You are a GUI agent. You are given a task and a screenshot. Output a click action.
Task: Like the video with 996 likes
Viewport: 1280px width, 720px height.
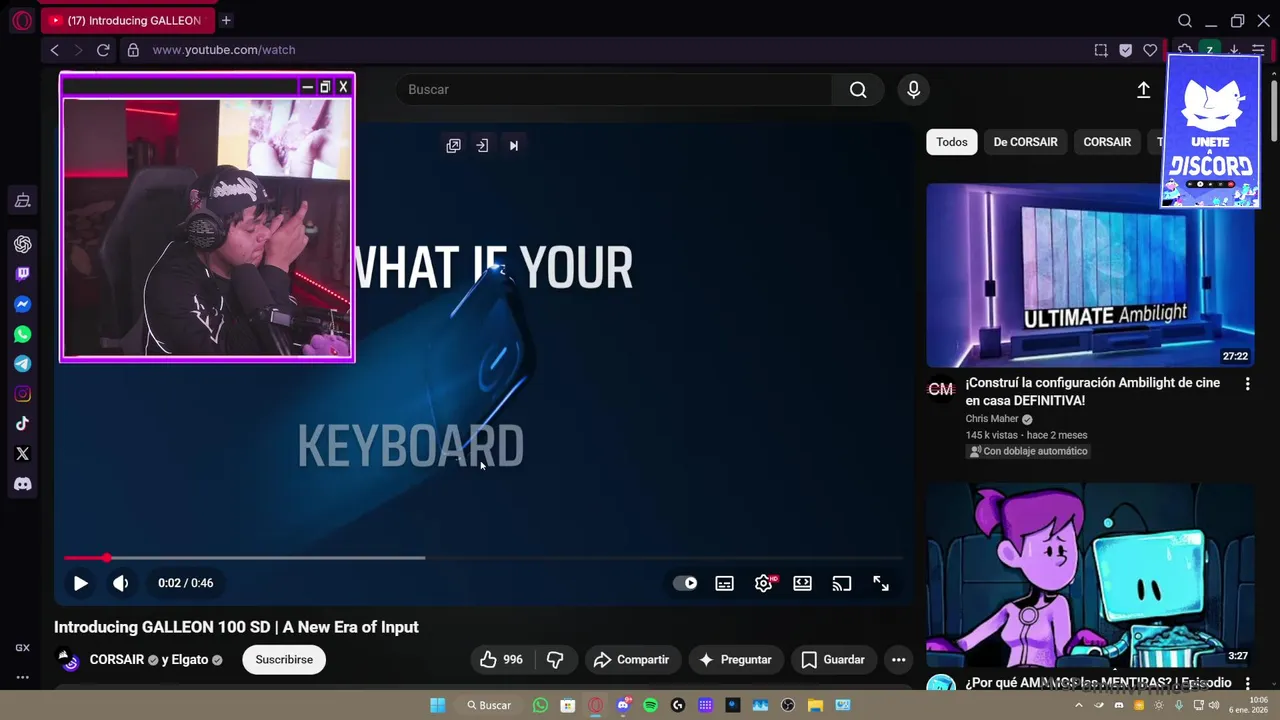click(502, 660)
